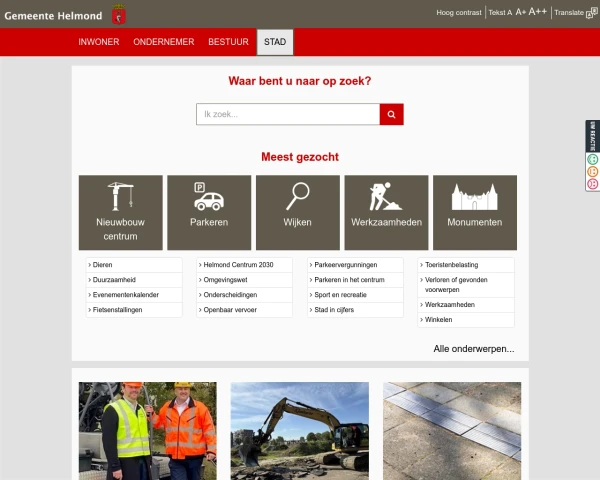Go to the Bestuur menu

coord(228,42)
